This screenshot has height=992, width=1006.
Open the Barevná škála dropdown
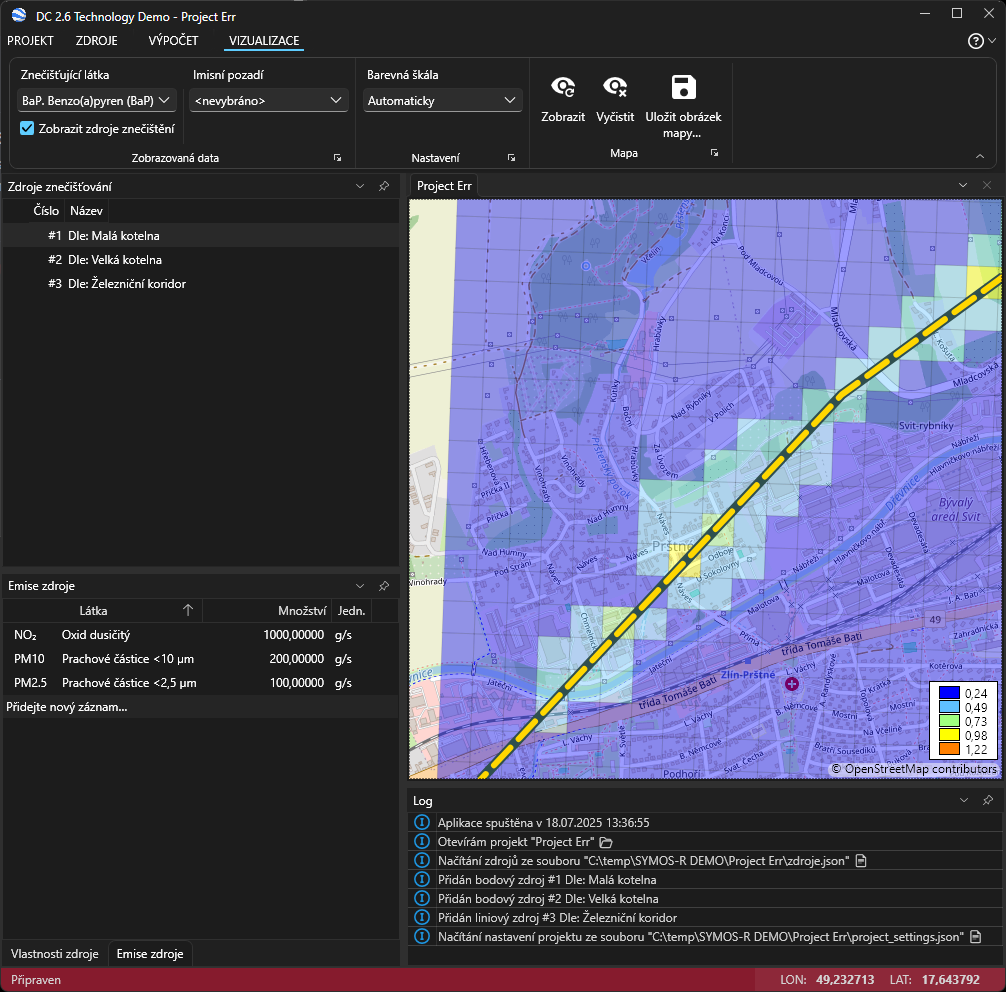(x=442, y=100)
